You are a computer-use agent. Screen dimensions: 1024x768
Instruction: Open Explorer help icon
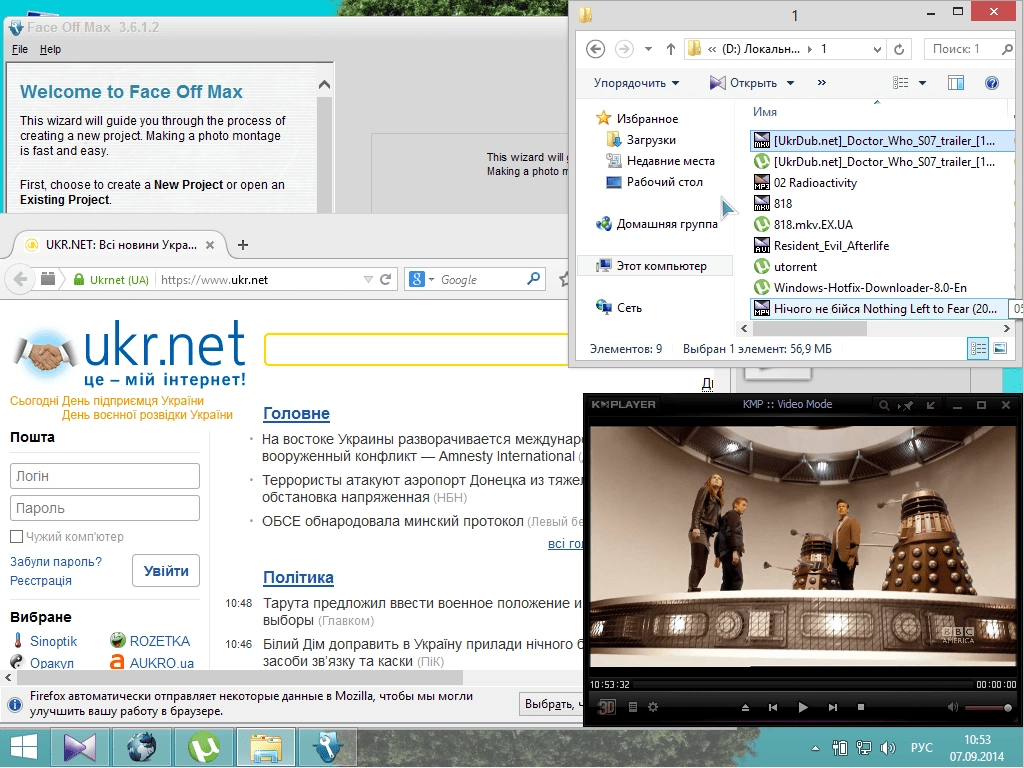991,83
